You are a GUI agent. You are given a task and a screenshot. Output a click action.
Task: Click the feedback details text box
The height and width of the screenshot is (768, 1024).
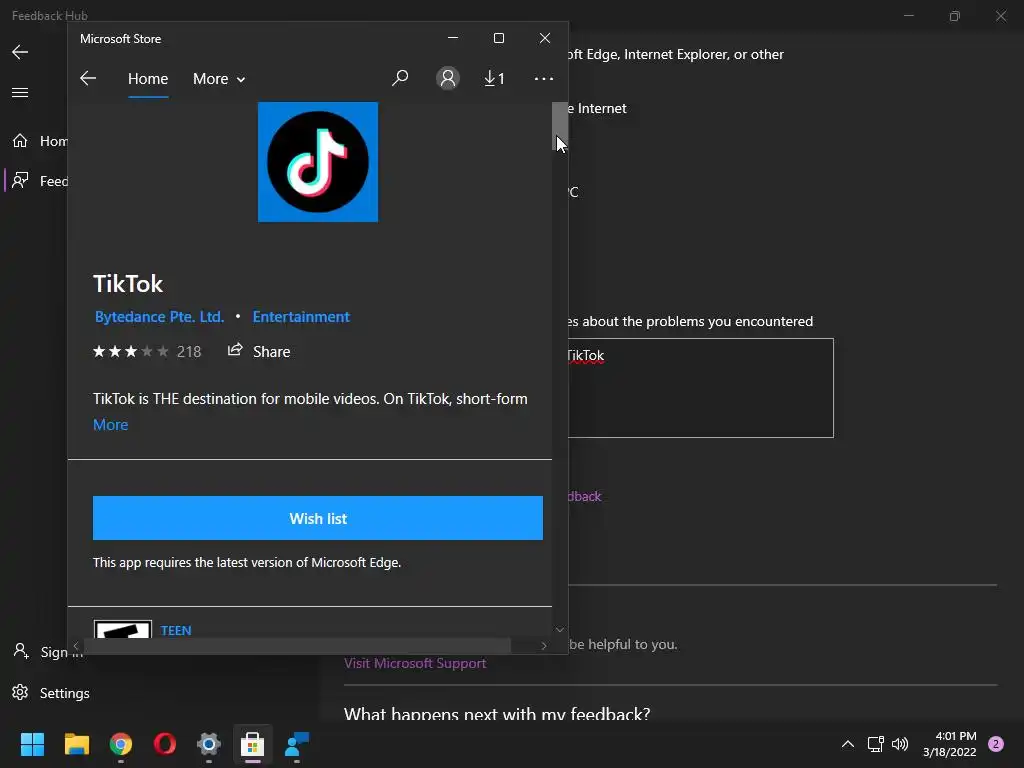tap(701, 388)
